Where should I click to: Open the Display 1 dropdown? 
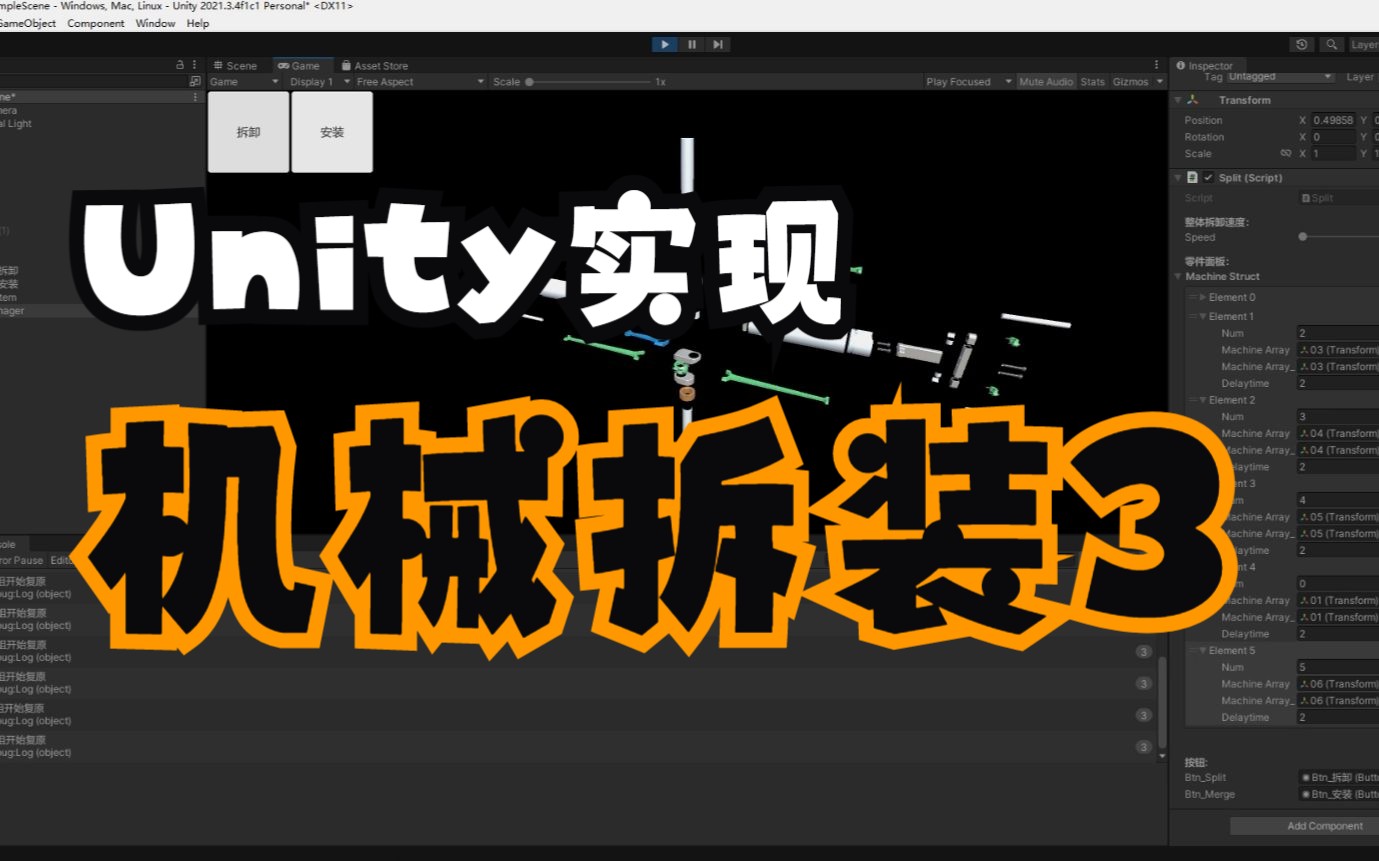[x=319, y=82]
